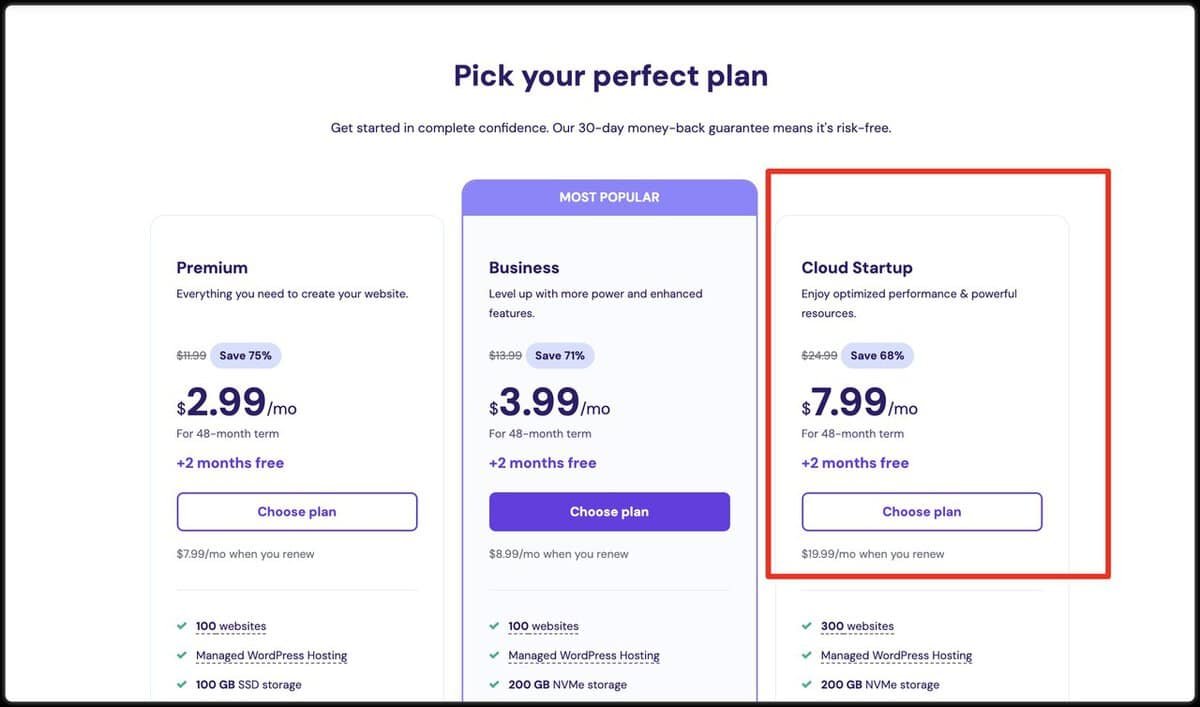
Task: Click checkmark next to Premium Managed WordPress Hosting
Action: (182, 655)
